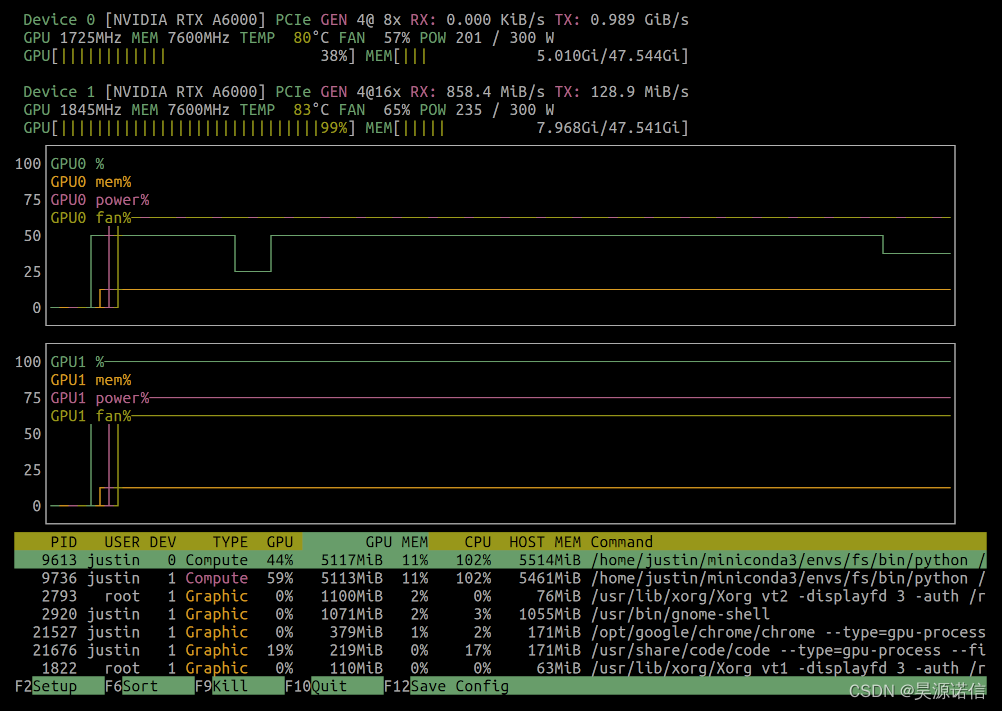Select Xorg vt2 process PID 2793
This screenshot has width=1002, height=711.
coord(500,596)
